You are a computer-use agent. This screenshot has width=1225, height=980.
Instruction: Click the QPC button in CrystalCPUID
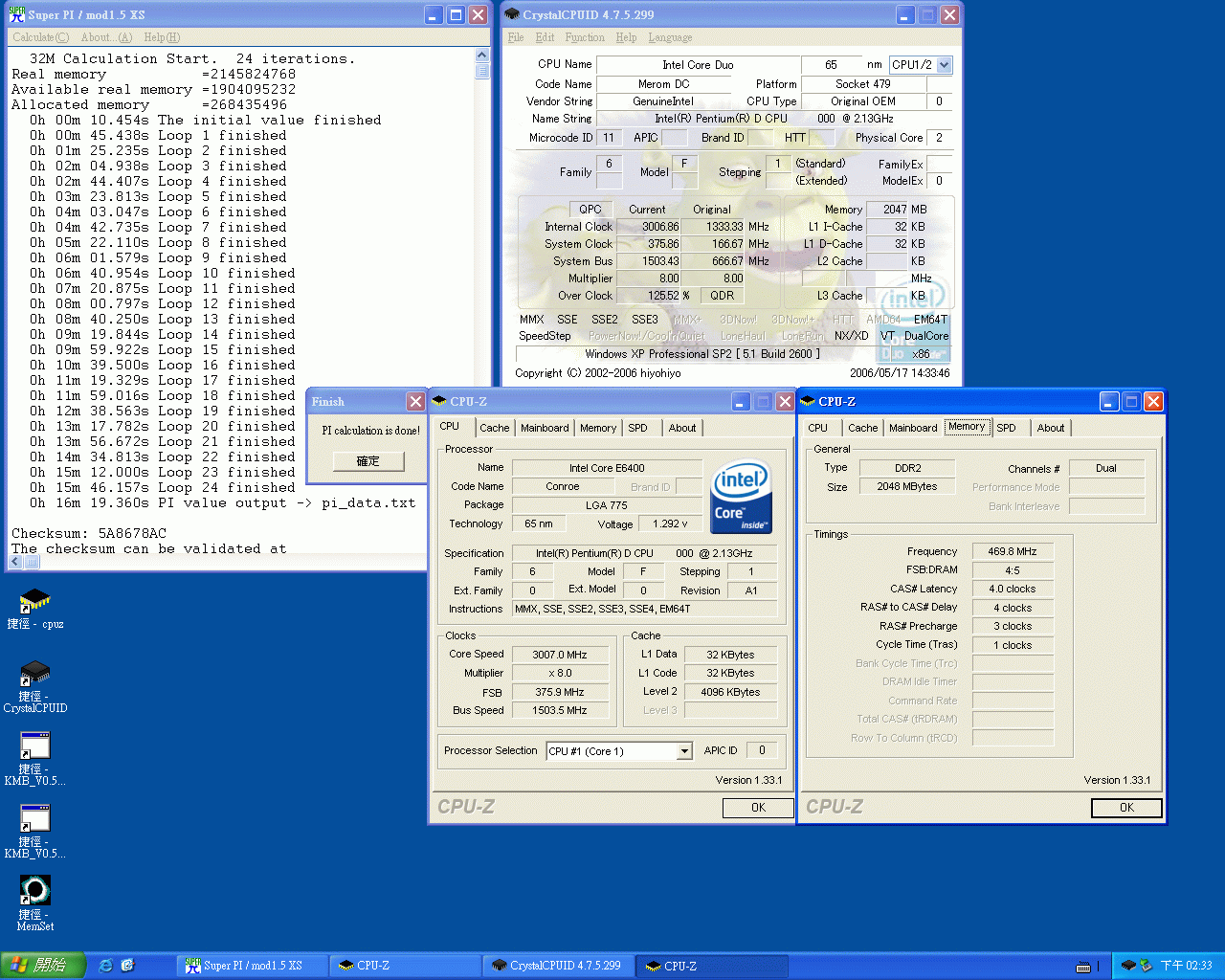pyautogui.click(x=590, y=210)
